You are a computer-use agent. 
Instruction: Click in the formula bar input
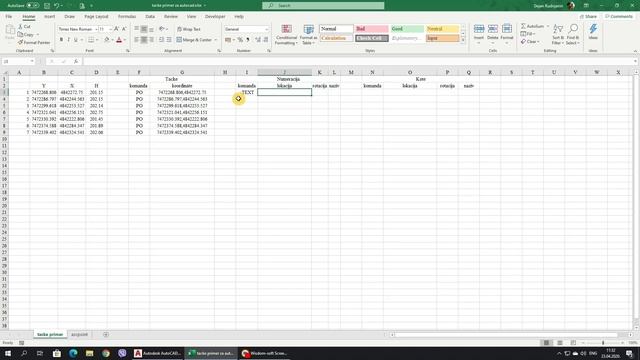tap(359, 61)
